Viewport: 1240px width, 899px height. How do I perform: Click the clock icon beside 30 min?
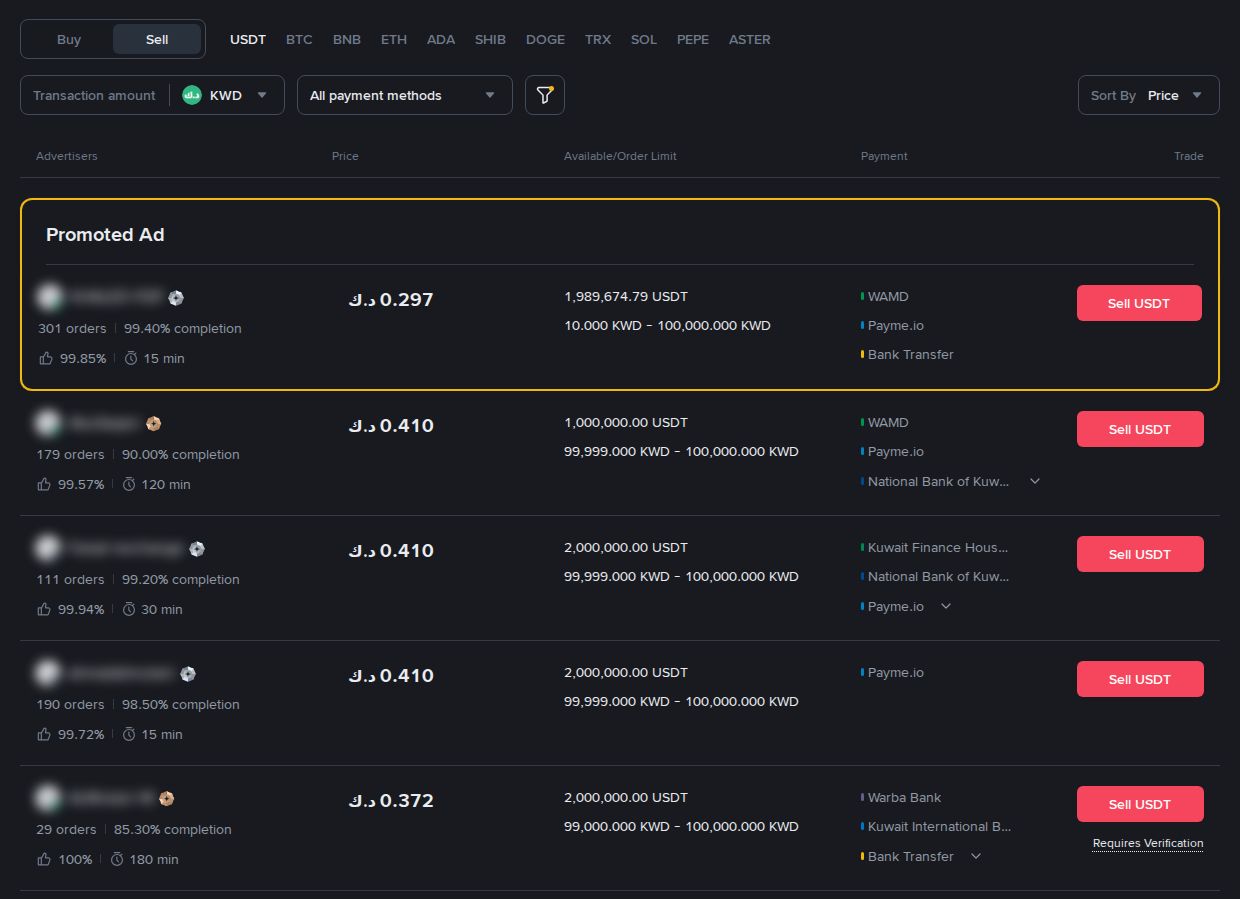[x=129, y=609]
